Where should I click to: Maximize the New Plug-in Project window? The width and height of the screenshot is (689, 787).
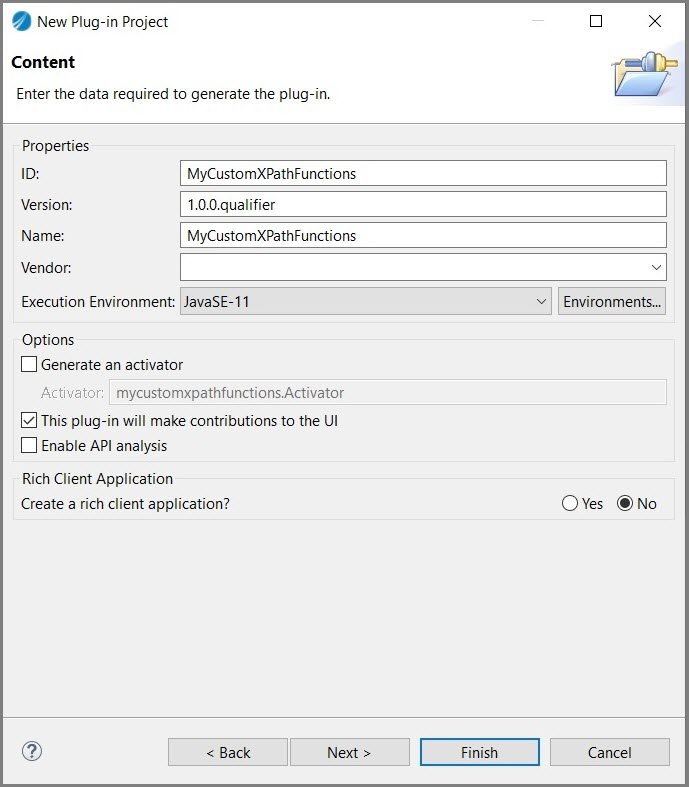pos(596,21)
